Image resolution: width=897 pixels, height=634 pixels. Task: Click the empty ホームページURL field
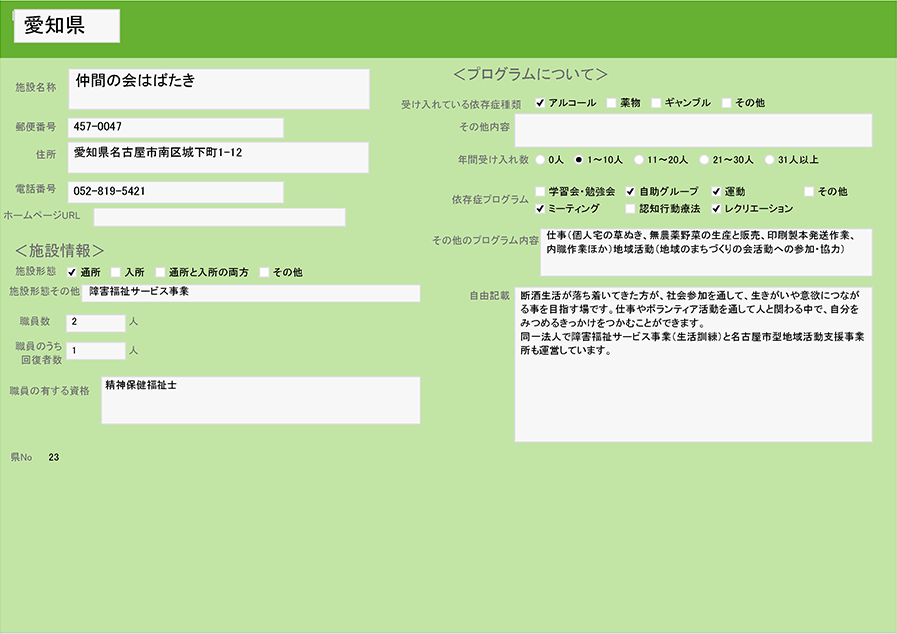(x=219, y=217)
